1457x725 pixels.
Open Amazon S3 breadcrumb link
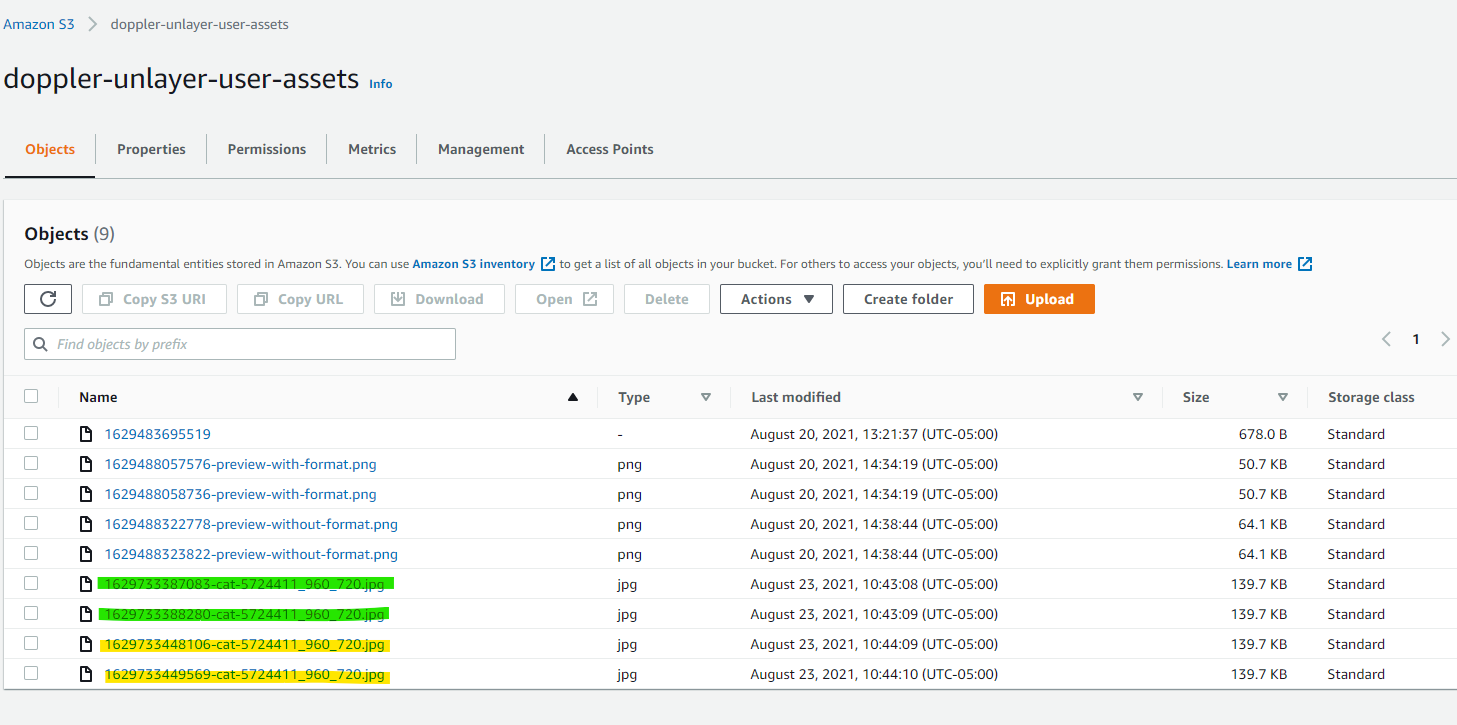39,24
